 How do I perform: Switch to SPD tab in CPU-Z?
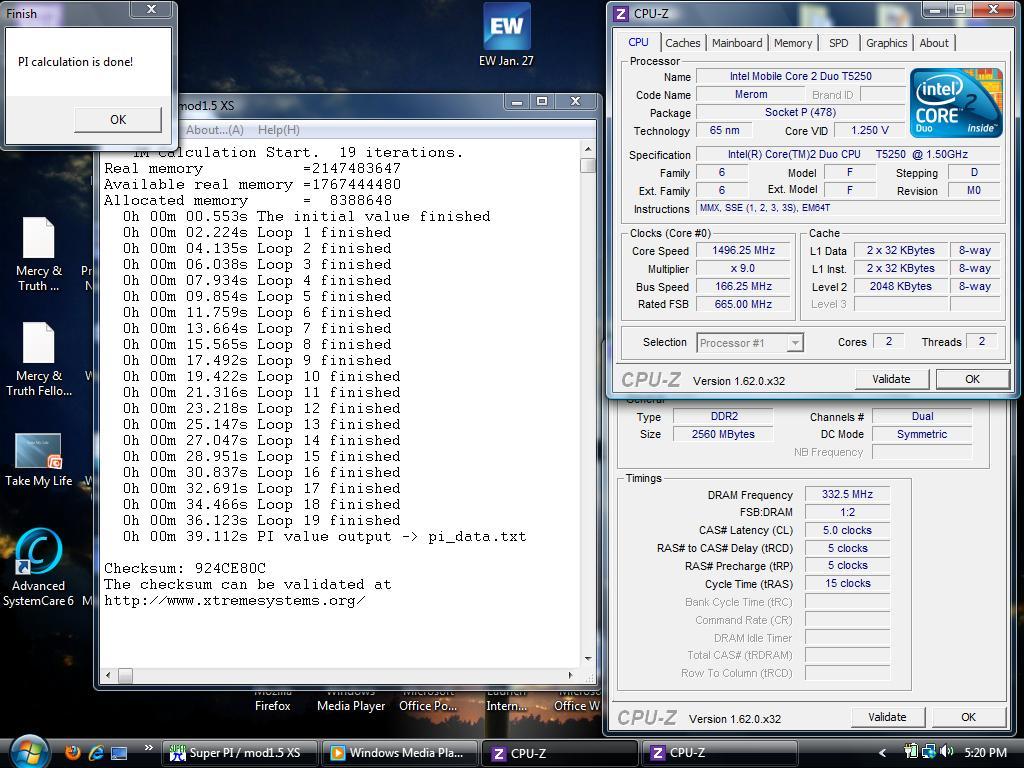tap(839, 43)
